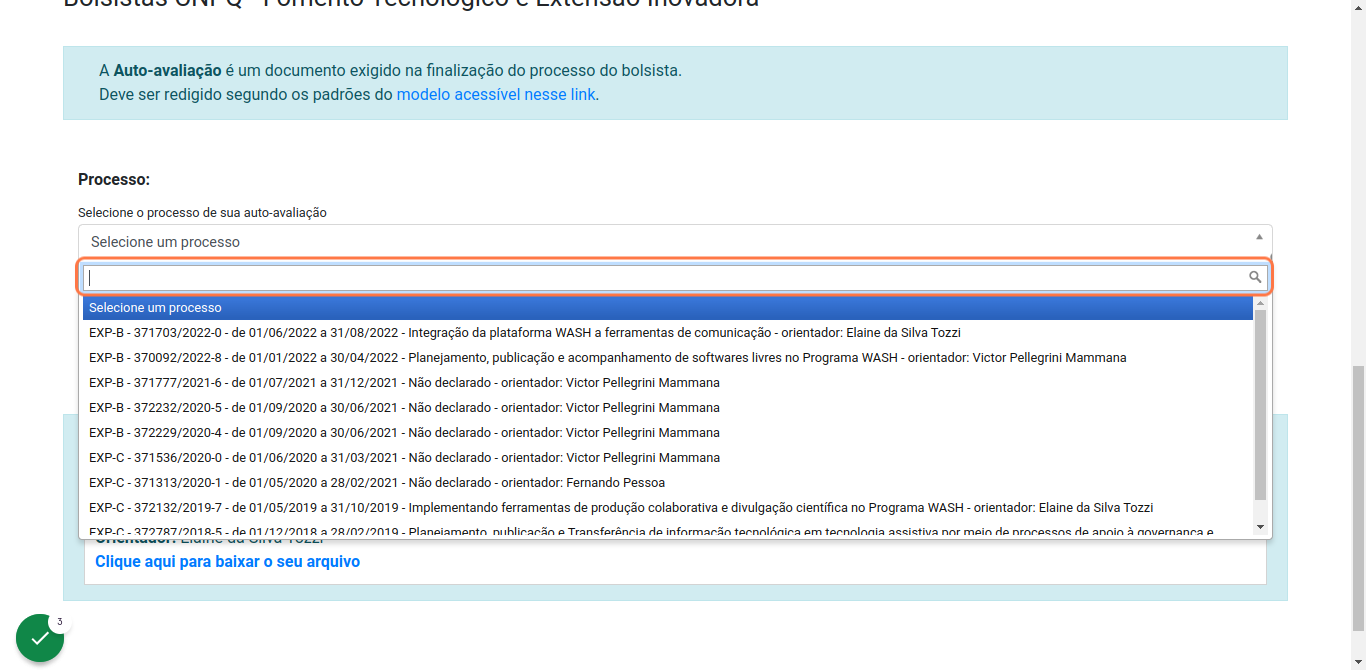Select the highlighted 'Selecione um processo' option
Screen dimensions: 1366x670
[x=667, y=308]
